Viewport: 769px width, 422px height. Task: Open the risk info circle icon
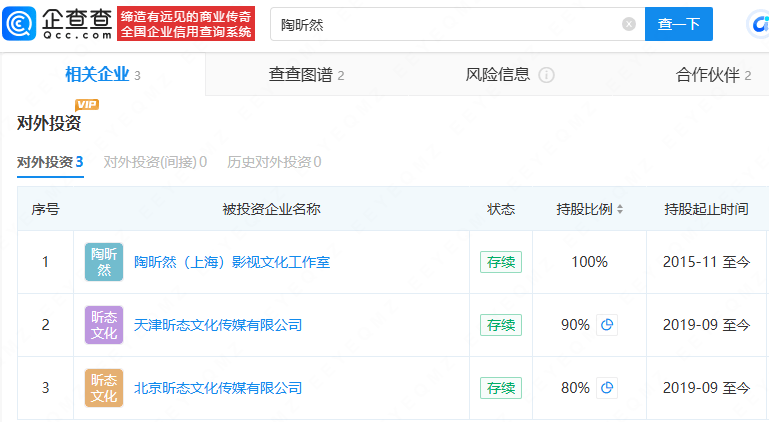[x=546, y=75]
